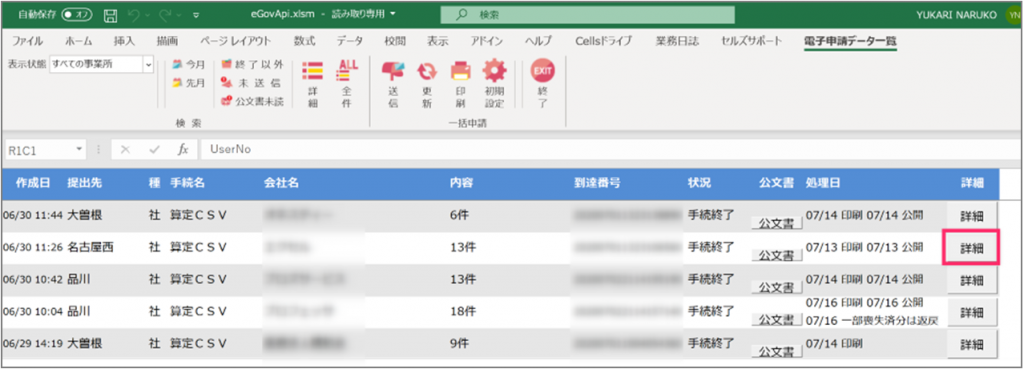Click 公文書 button in 名古屋西 row
Screen dimensions: 1024x369
pyautogui.click(x=776, y=255)
